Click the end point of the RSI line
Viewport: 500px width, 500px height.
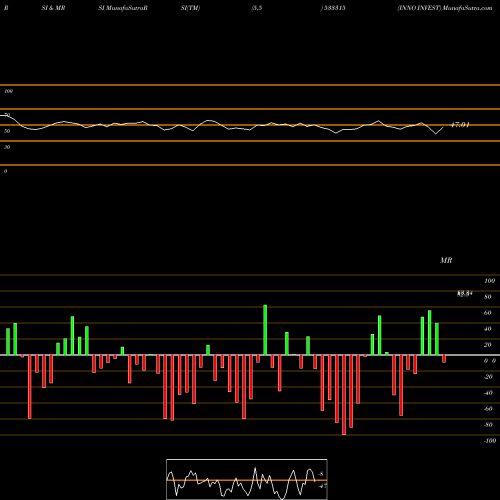click(443, 128)
